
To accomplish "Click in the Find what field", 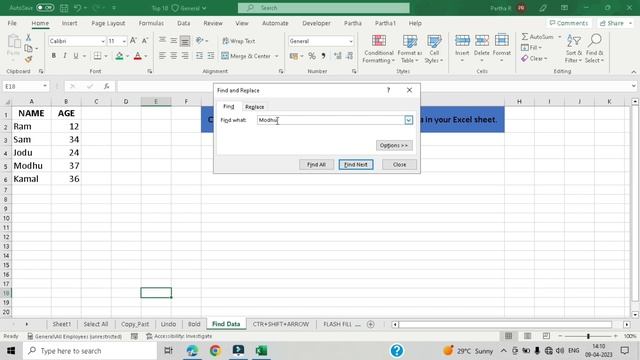I will click(x=331, y=120).
